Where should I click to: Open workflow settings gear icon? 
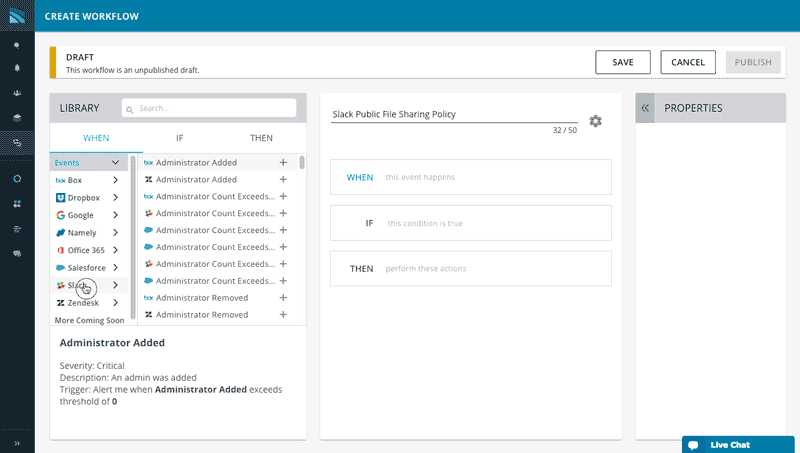coord(595,121)
